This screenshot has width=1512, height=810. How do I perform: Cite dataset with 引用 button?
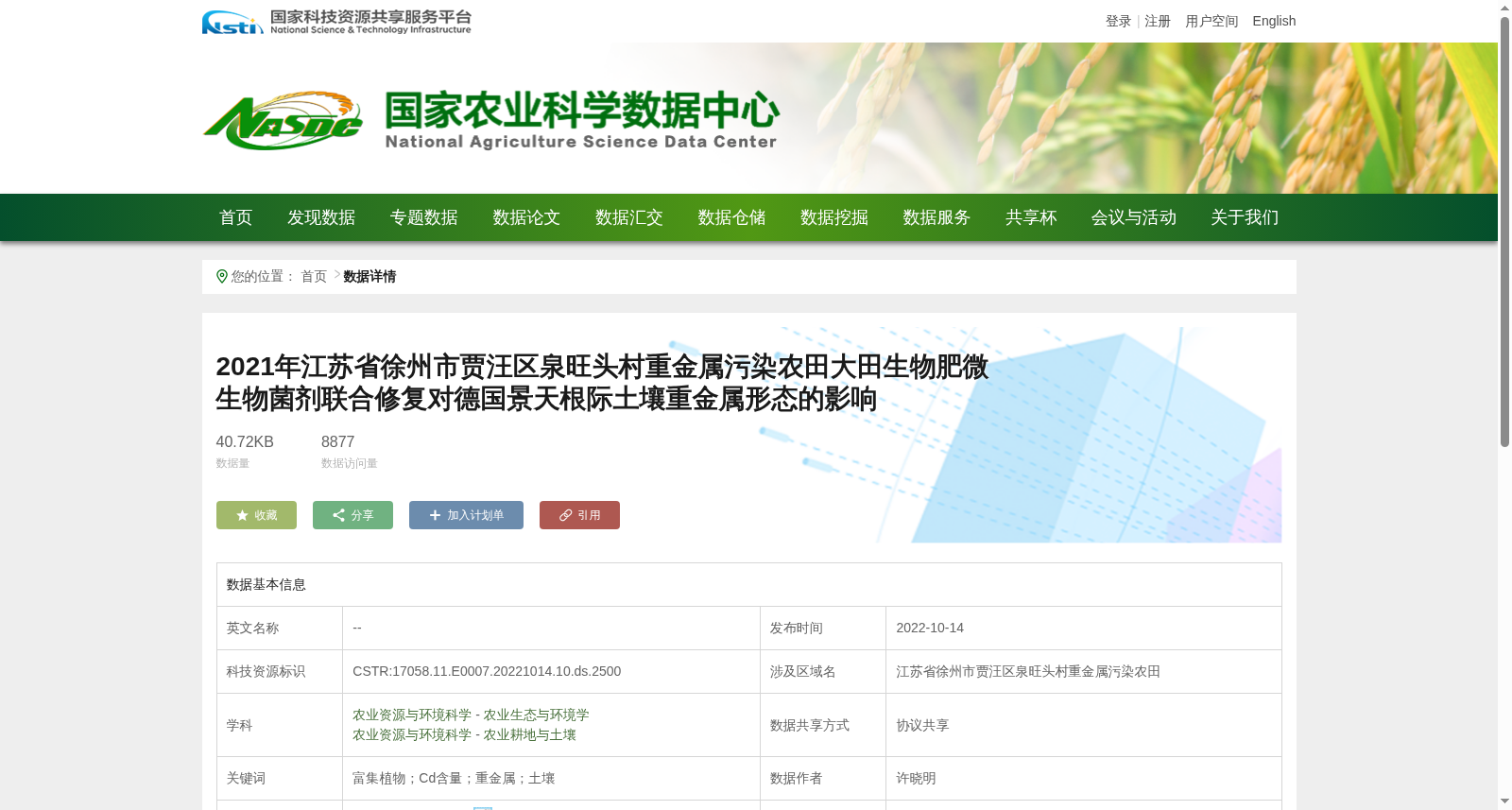click(x=579, y=515)
